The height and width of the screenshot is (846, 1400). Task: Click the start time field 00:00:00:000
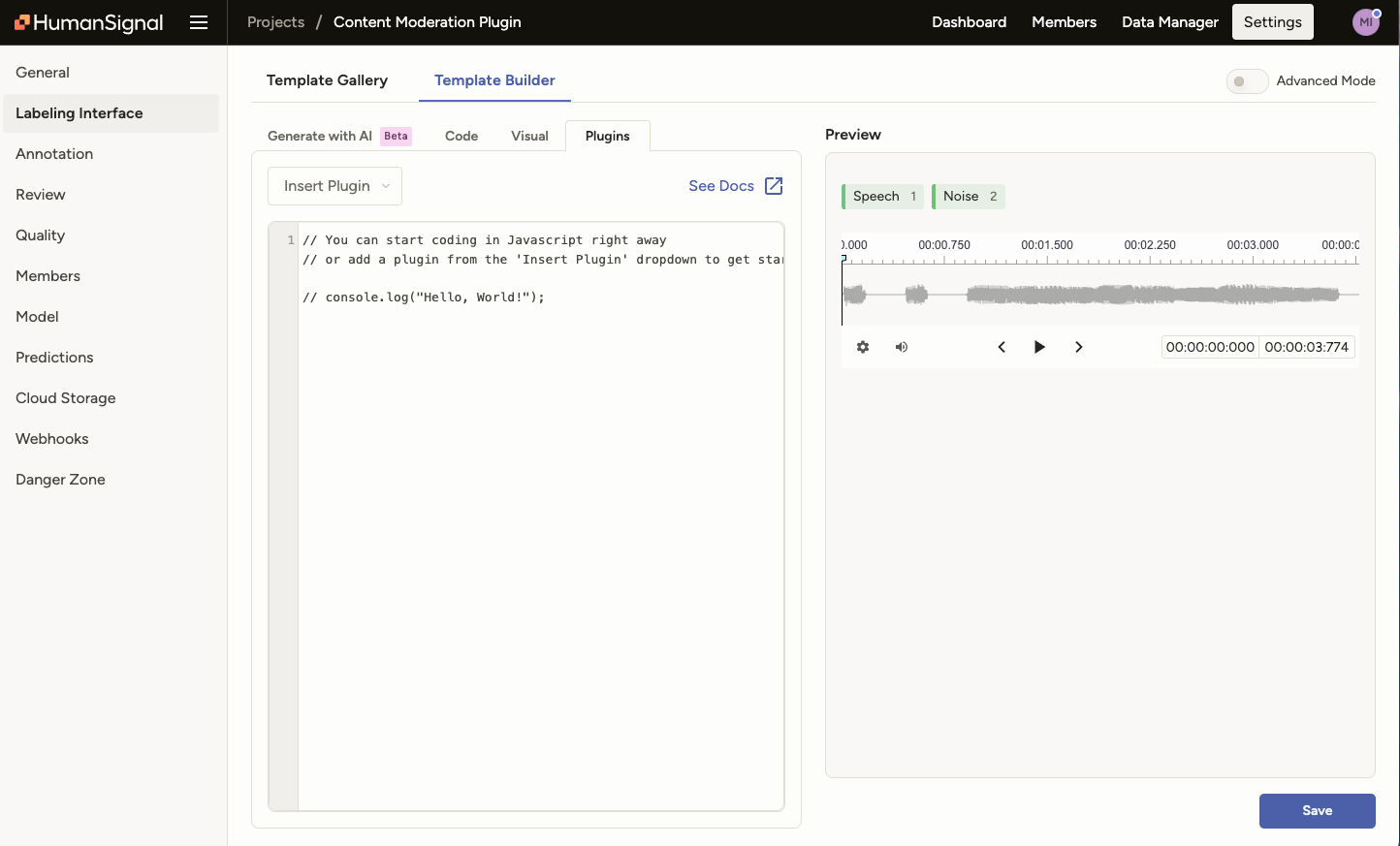[x=1210, y=347]
